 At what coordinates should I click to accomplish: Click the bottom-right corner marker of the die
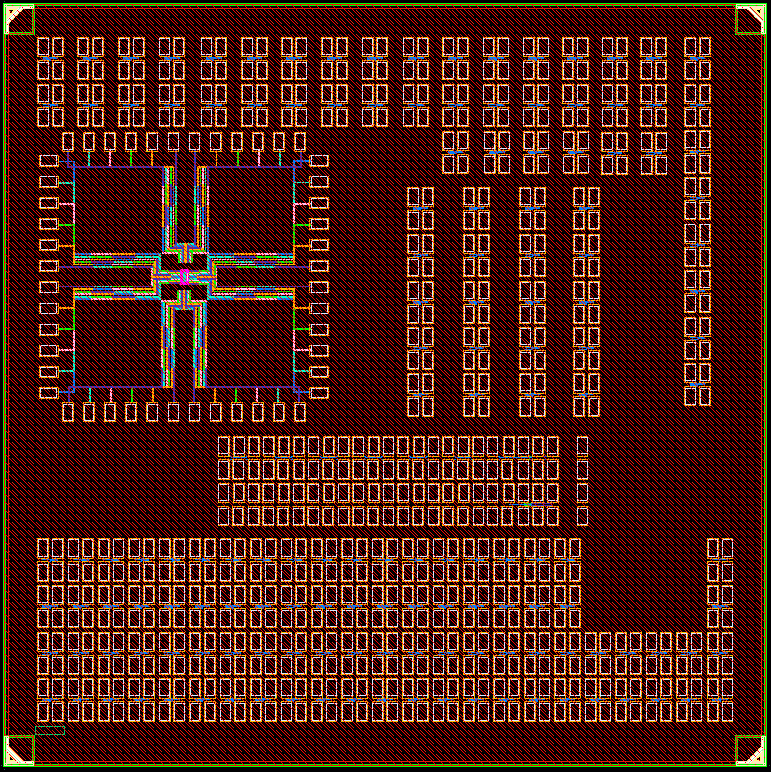(x=751, y=751)
